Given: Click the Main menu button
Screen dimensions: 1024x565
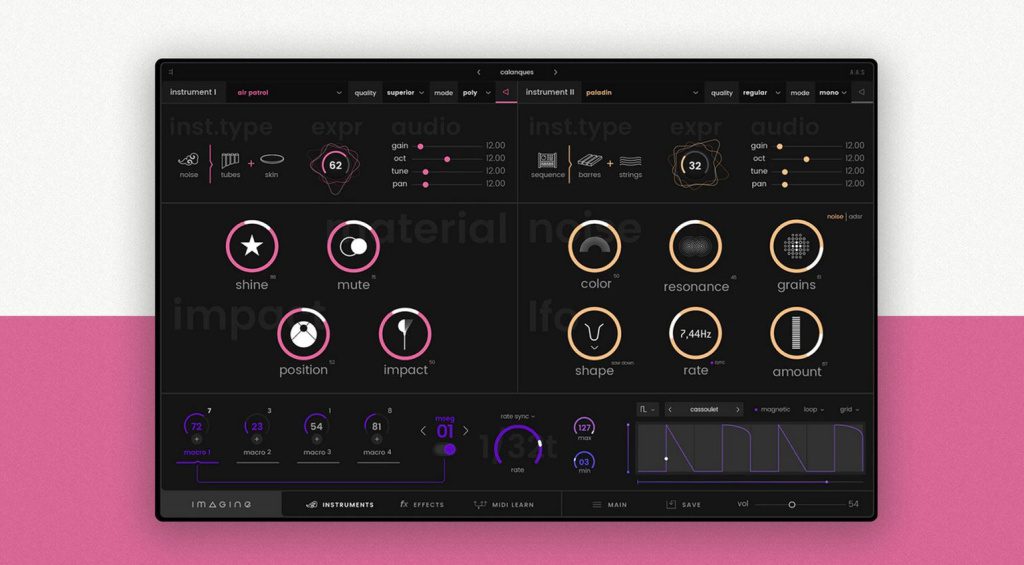Looking at the screenshot, I should (609, 505).
